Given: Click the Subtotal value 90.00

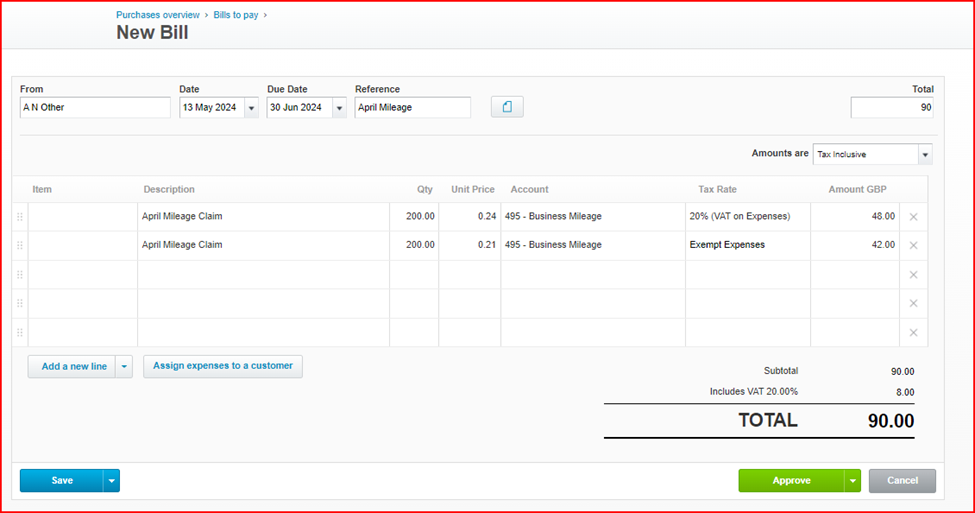Looking at the screenshot, I should (x=902, y=372).
